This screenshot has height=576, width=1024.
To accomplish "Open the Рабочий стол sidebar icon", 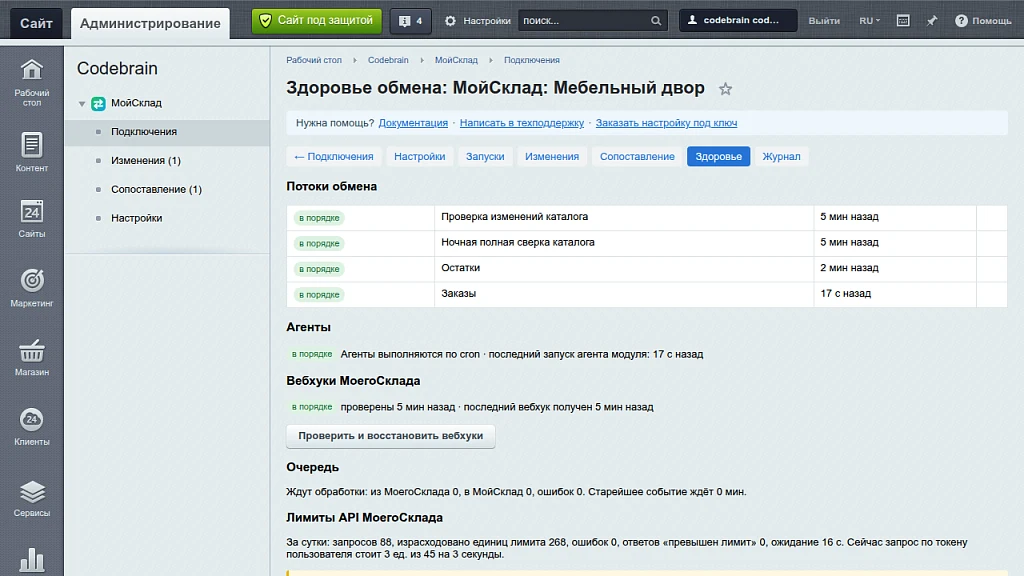I will click(x=31, y=82).
